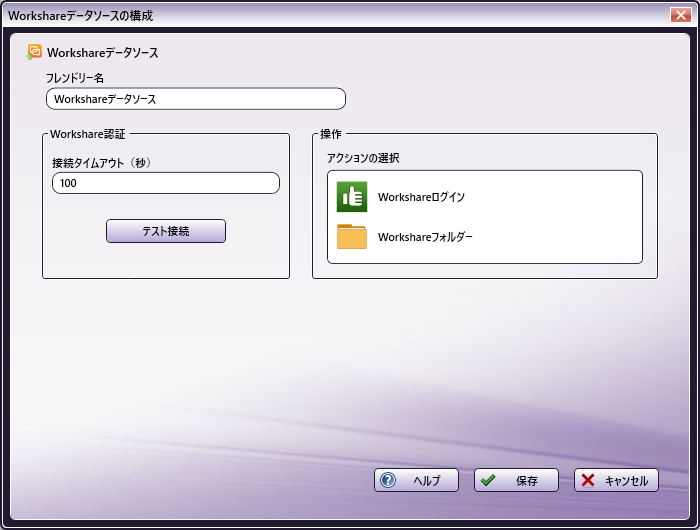
Task: Select the Worksharログイン action label
Action: (x=421, y=197)
